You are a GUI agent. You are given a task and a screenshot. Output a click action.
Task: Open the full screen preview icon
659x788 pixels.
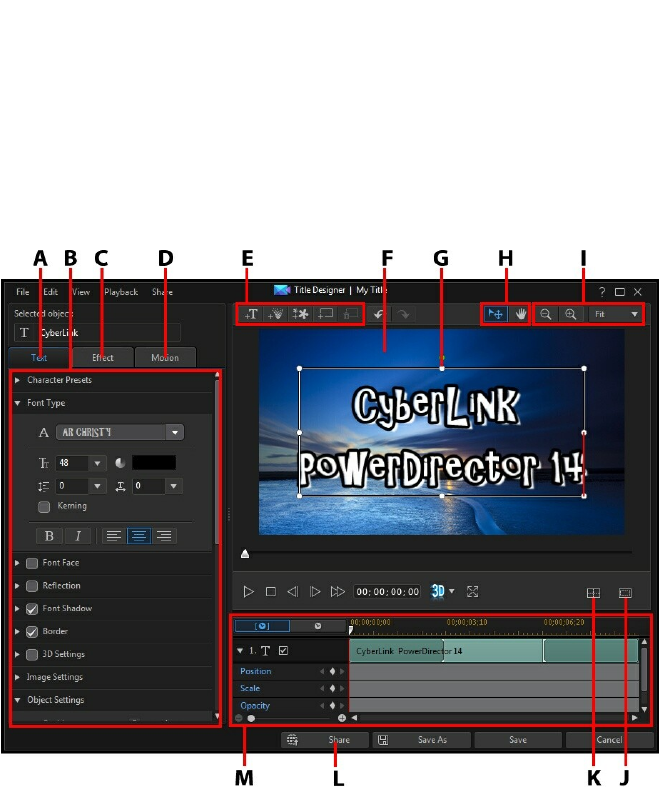point(473,592)
